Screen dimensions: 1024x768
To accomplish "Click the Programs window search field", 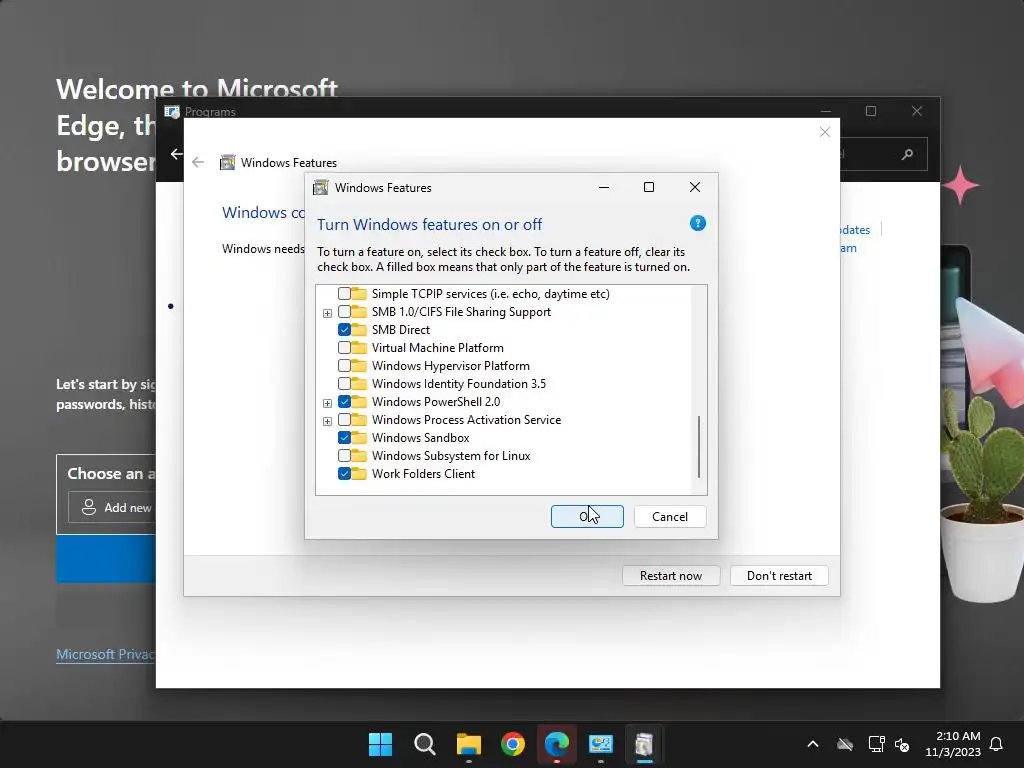I will 883,154.
